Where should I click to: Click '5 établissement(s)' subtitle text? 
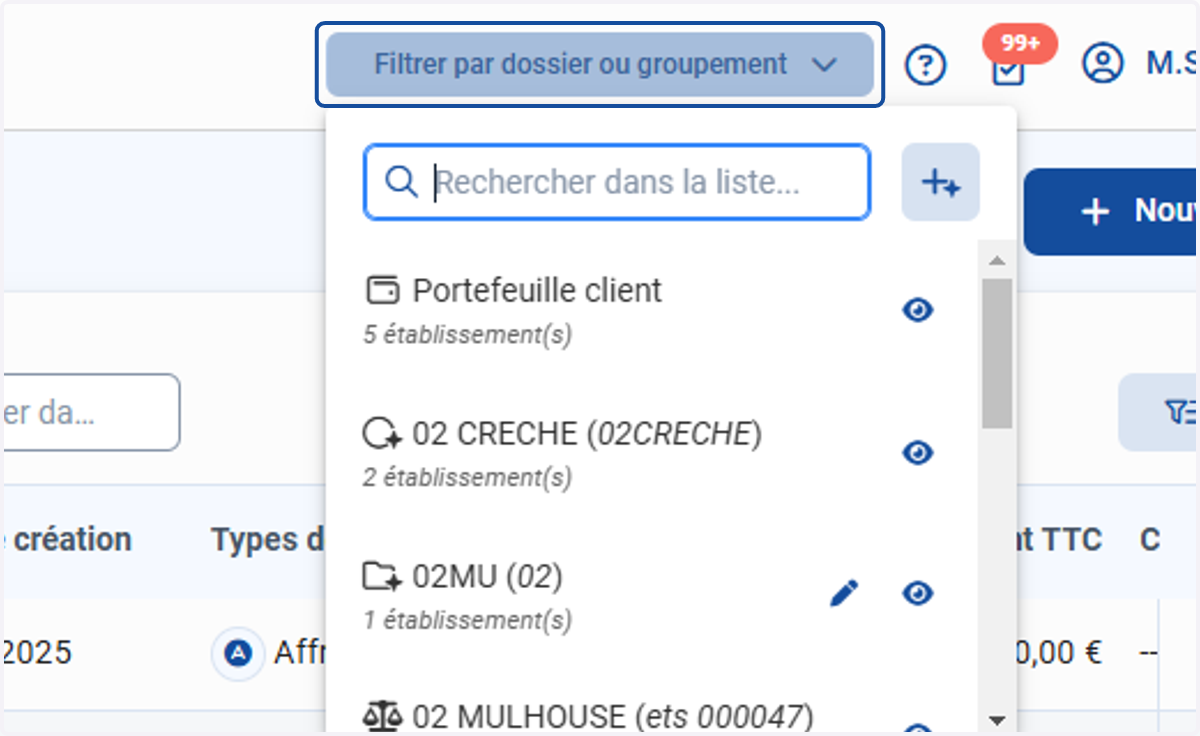coord(467,335)
